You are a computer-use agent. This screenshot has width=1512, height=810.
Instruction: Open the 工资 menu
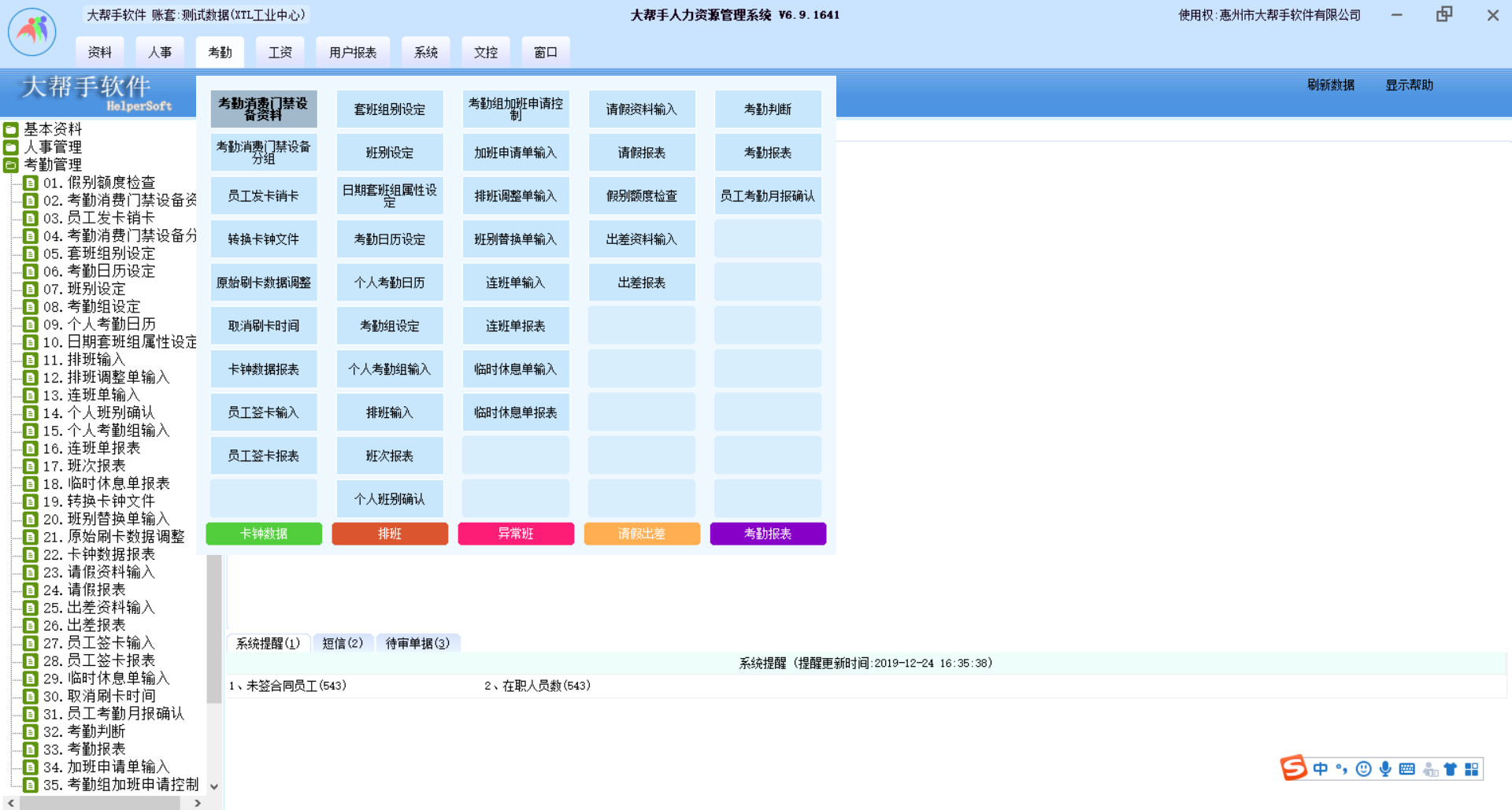click(280, 52)
